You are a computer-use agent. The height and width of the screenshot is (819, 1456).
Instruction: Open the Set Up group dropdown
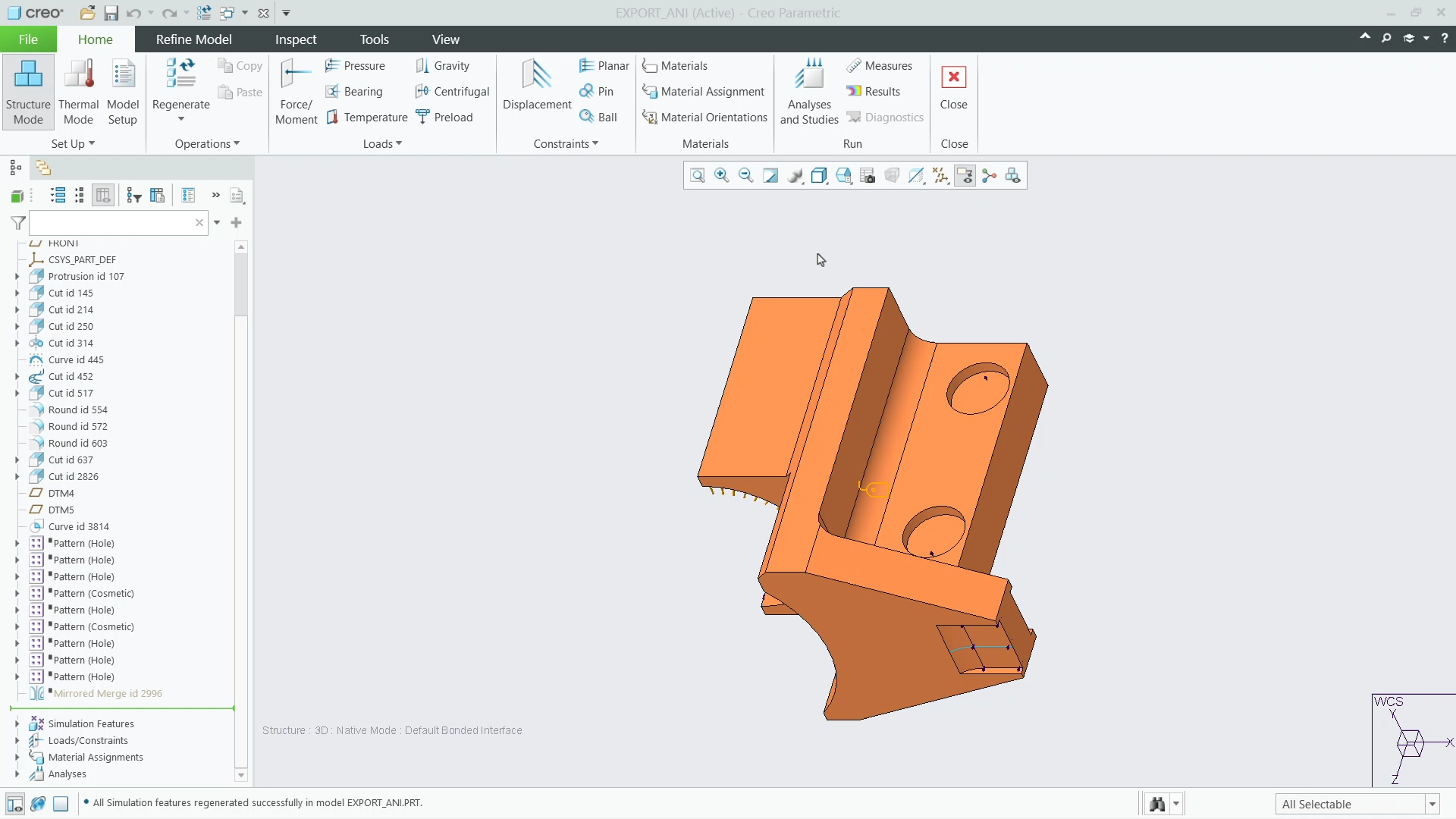[x=73, y=144]
